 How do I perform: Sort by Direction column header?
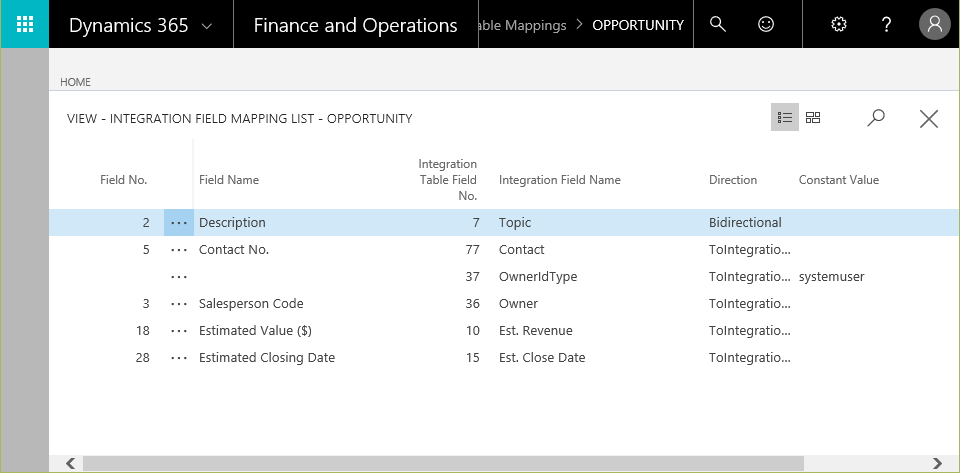pyautogui.click(x=733, y=180)
